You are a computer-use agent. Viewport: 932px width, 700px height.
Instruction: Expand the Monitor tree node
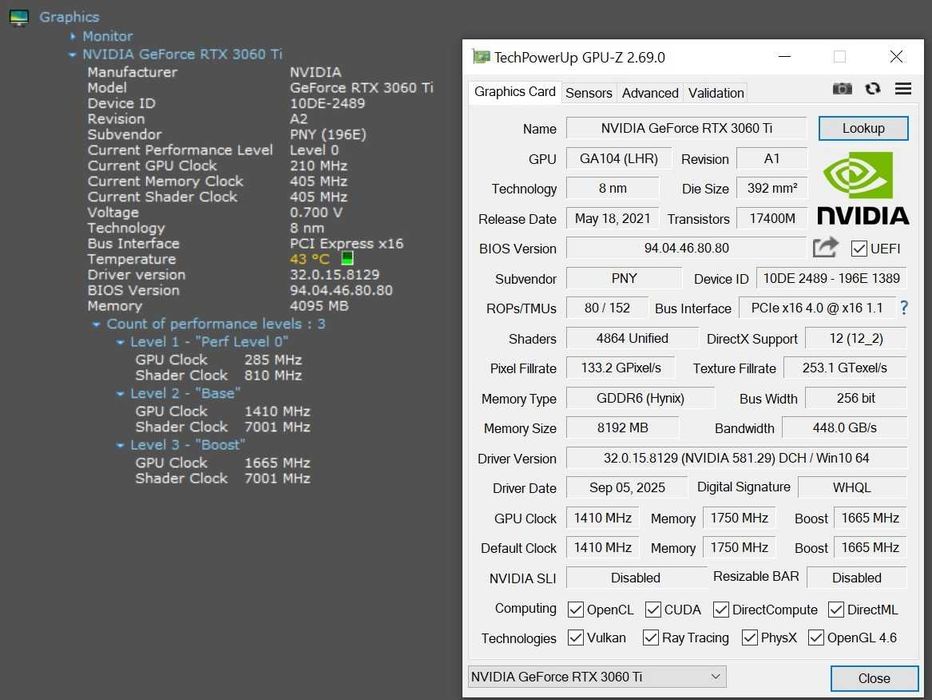click(73, 36)
